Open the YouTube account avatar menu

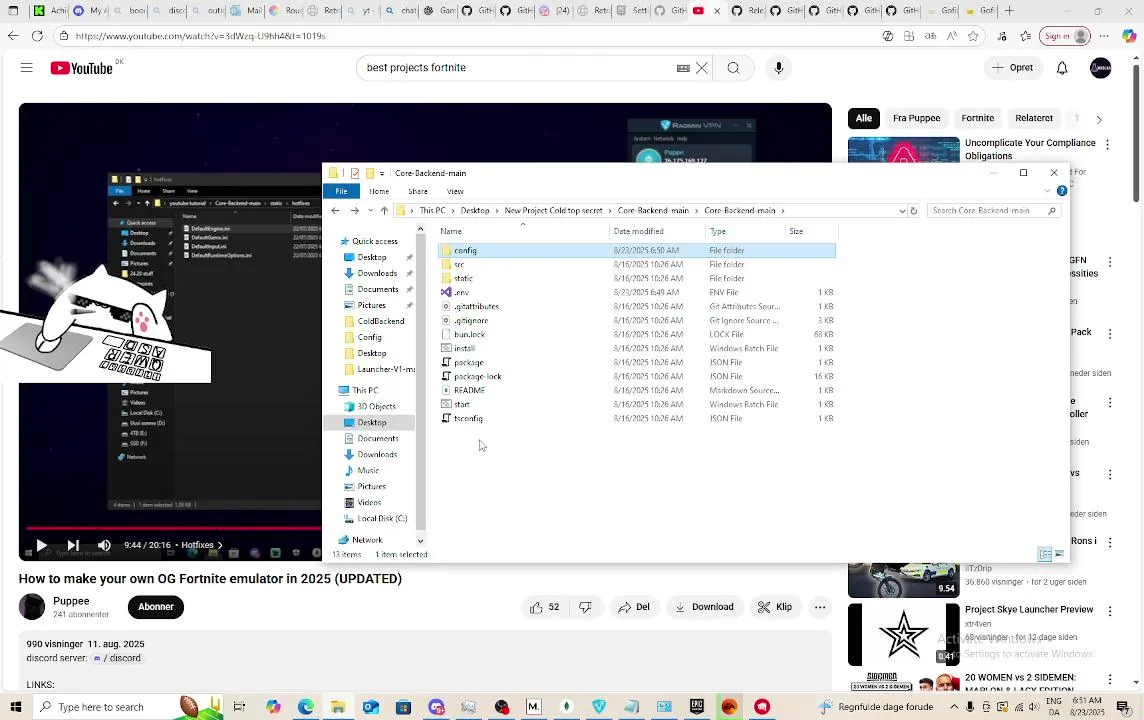click(x=1100, y=68)
